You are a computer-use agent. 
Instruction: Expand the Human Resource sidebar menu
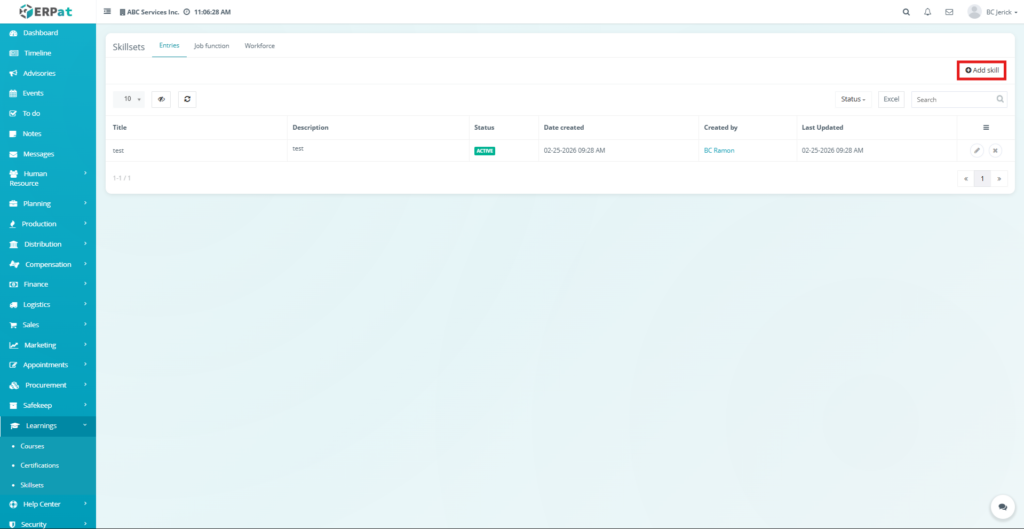coord(48,178)
